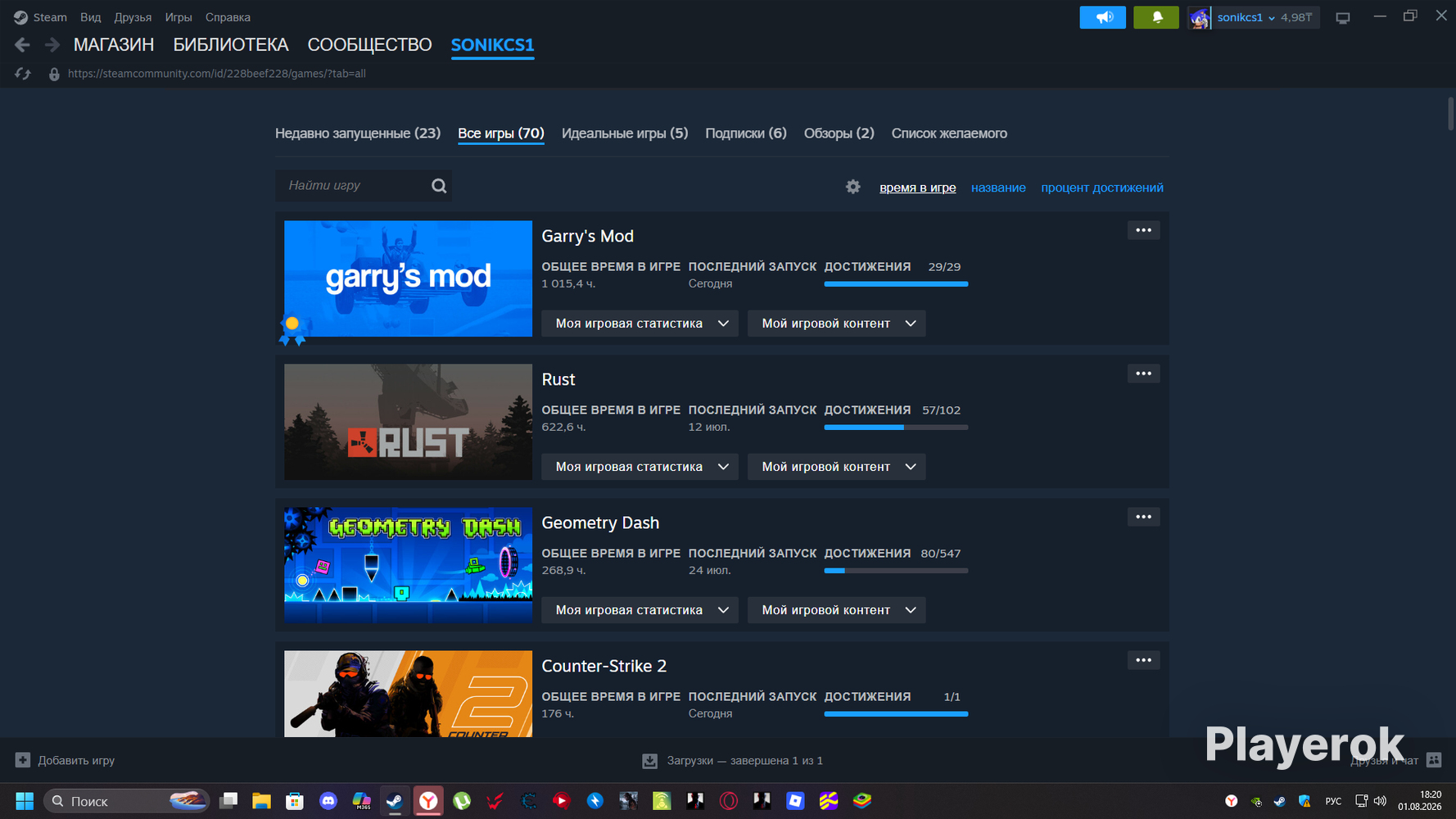1456x819 pixels.
Task: Click the NVIDIA tray icon
Action: [1256, 801]
